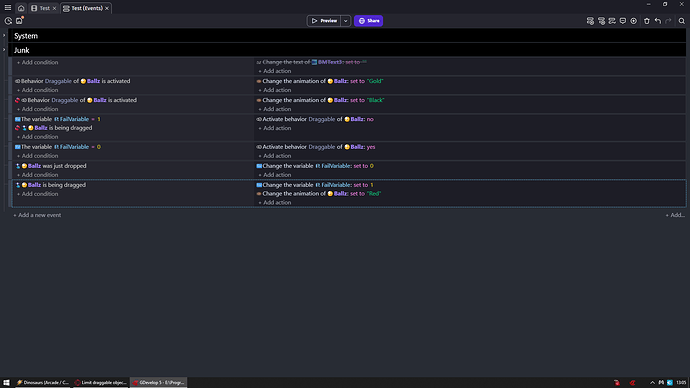Launch the Preview button
690x388 pixels.
pyautogui.click(x=324, y=21)
